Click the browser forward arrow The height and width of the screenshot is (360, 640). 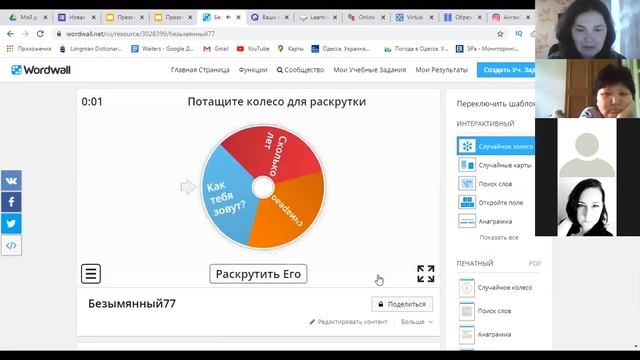click(x=25, y=34)
